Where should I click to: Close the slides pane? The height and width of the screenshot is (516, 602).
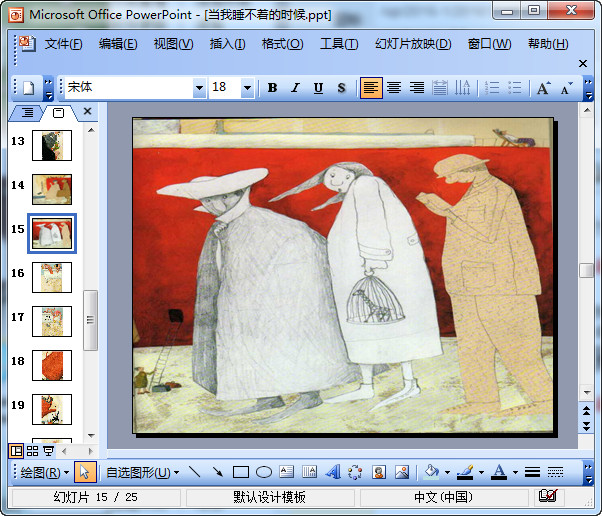click(x=88, y=111)
